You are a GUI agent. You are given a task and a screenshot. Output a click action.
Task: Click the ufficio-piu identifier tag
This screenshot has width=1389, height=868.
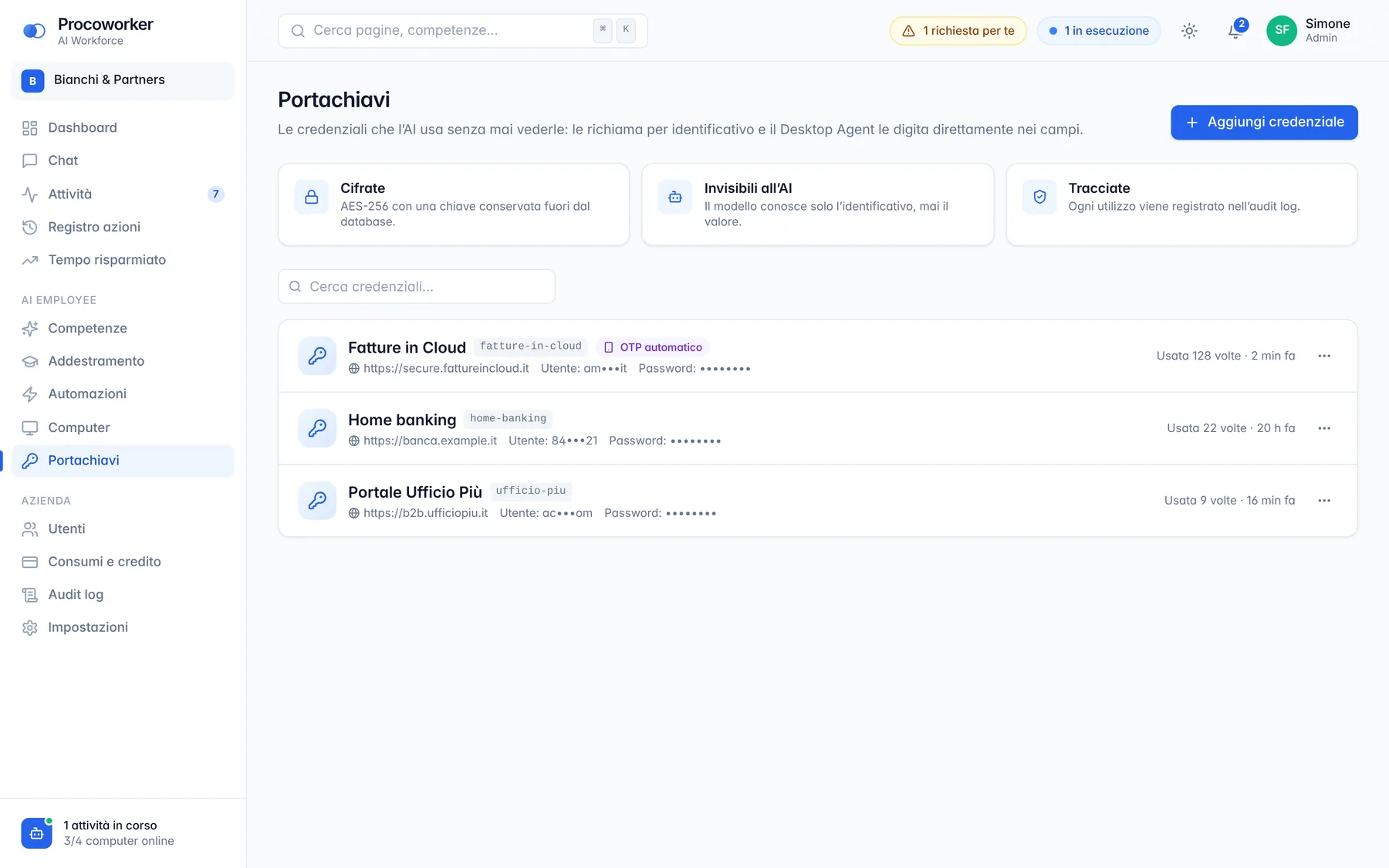pos(531,491)
